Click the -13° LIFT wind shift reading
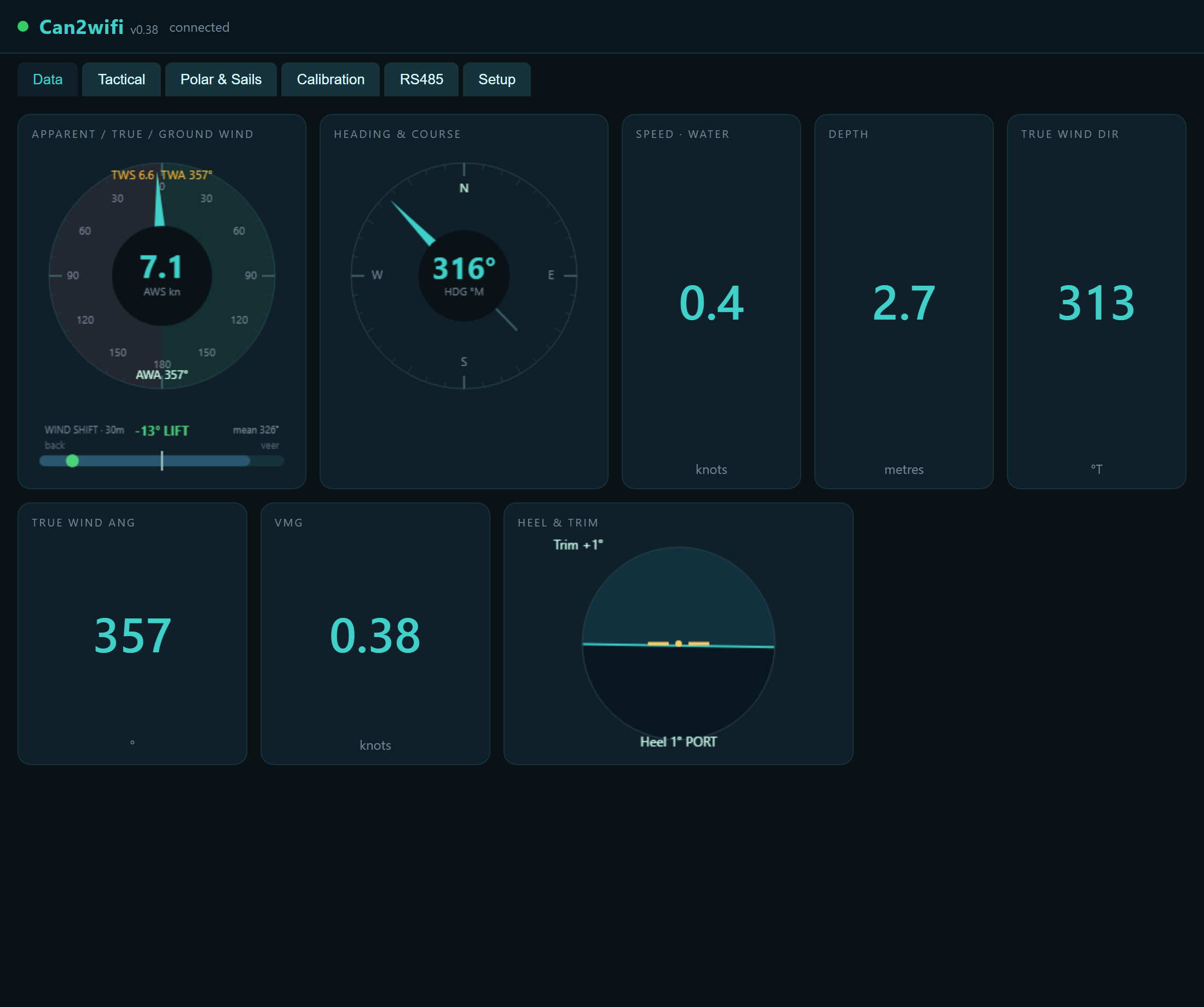 click(x=161, y=431)
